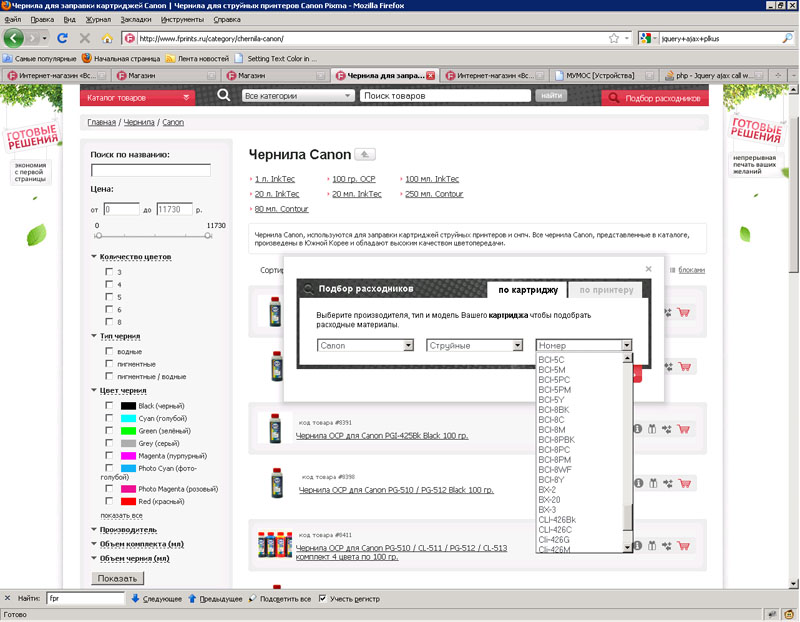
Task: Reload the page with refresh icon
Action: (62, 38)
